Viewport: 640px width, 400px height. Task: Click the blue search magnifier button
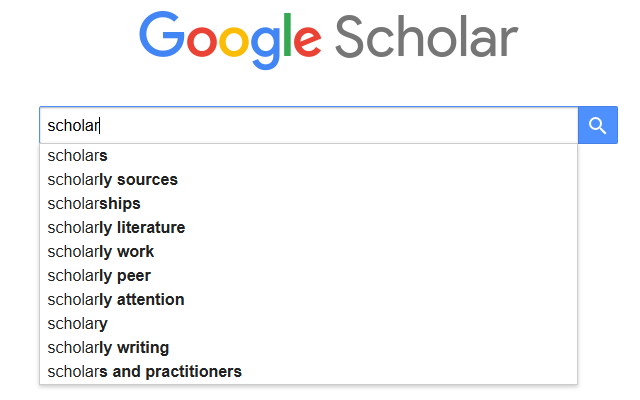[x=598, y=125]
